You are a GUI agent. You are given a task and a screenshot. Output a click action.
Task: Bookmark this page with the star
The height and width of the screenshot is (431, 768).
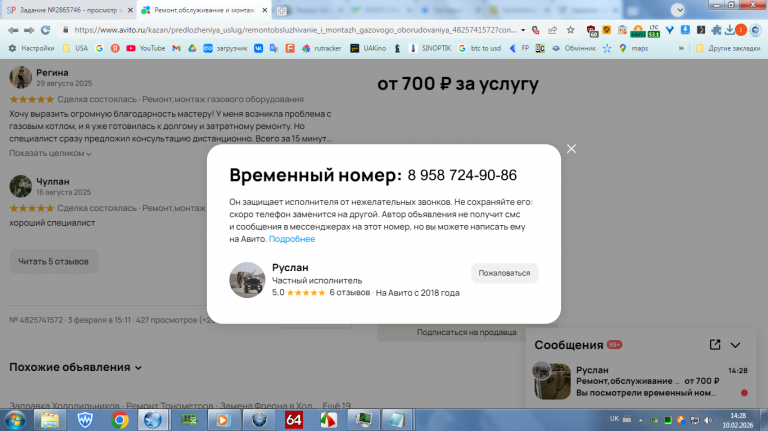coord(571,30)
